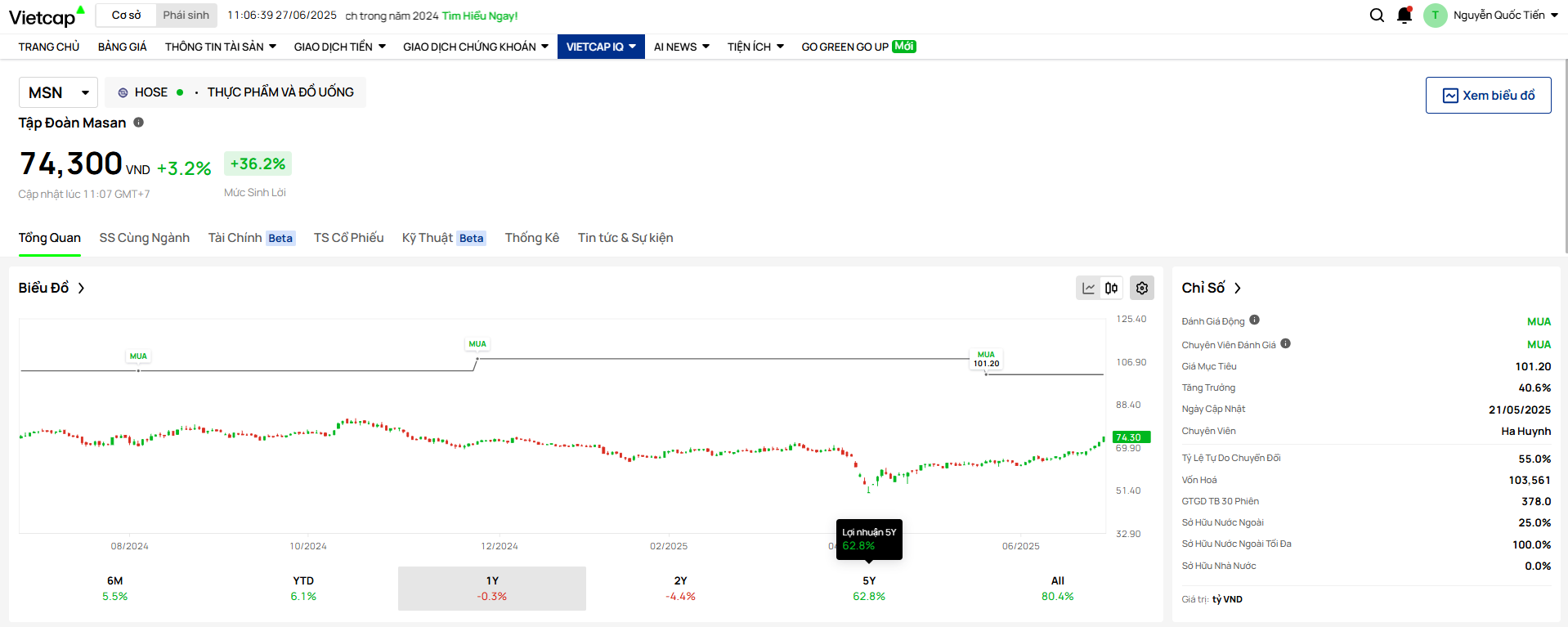Open the MSN ticker dropdown
Screen dimensions: 1568x627
click(58, 92)
